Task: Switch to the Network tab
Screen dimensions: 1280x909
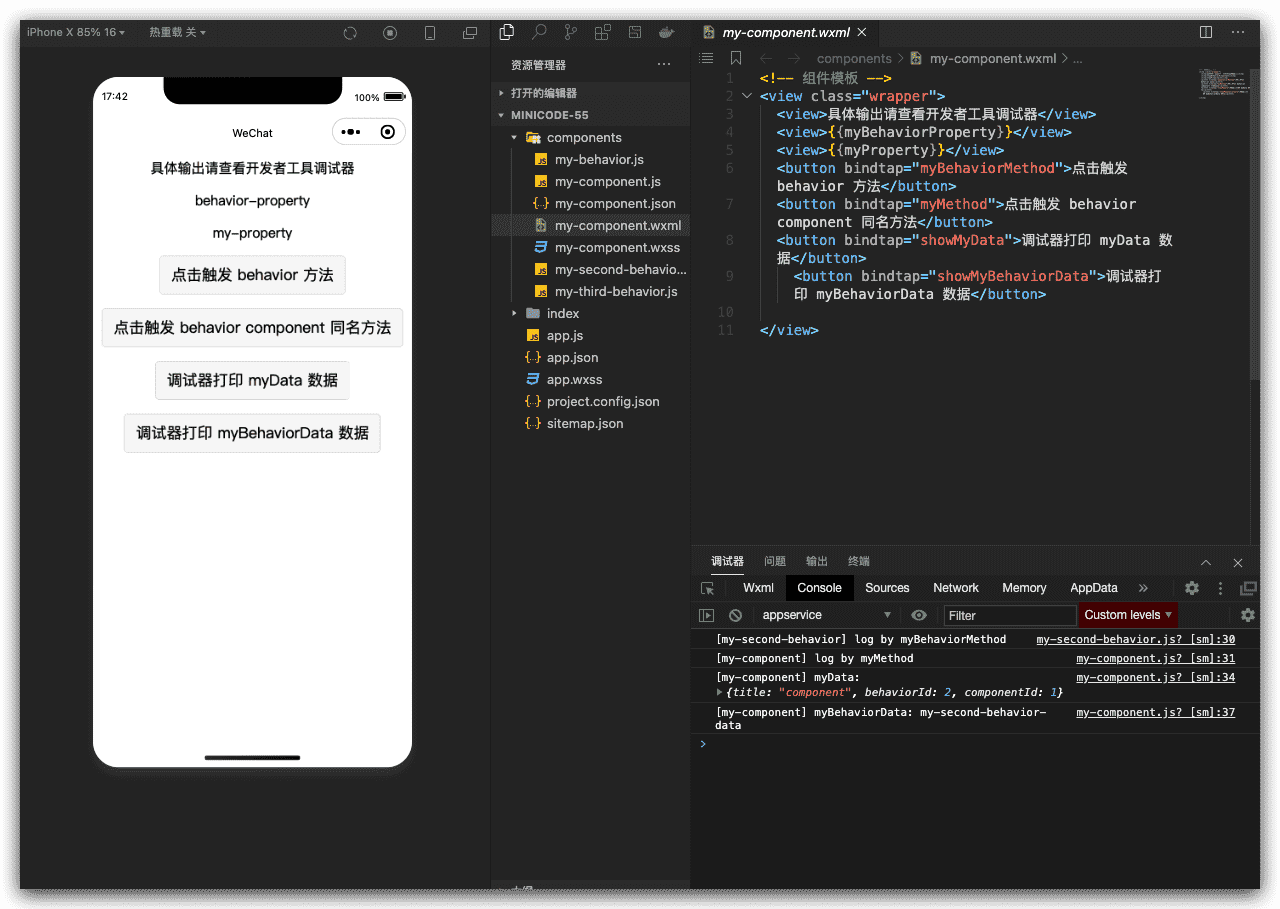Action: [955, 588]
